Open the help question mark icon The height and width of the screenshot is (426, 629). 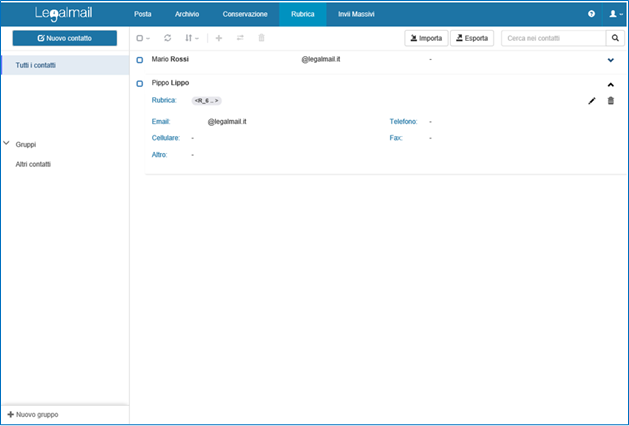click(x=592, y=15)
